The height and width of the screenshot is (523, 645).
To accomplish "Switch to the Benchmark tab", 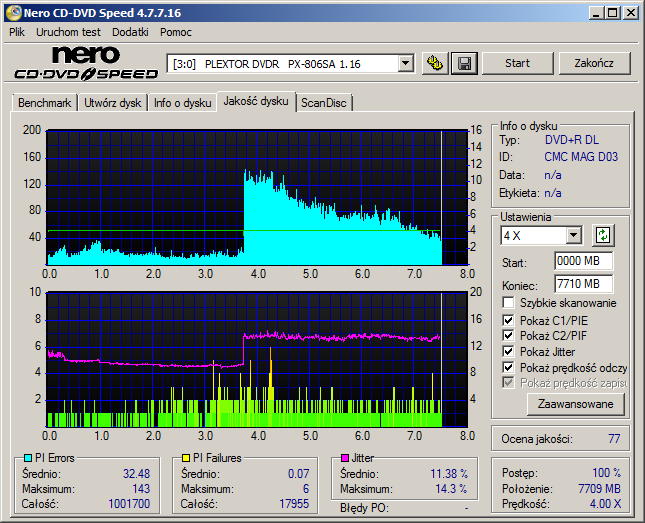I will (x=44, y=103).
